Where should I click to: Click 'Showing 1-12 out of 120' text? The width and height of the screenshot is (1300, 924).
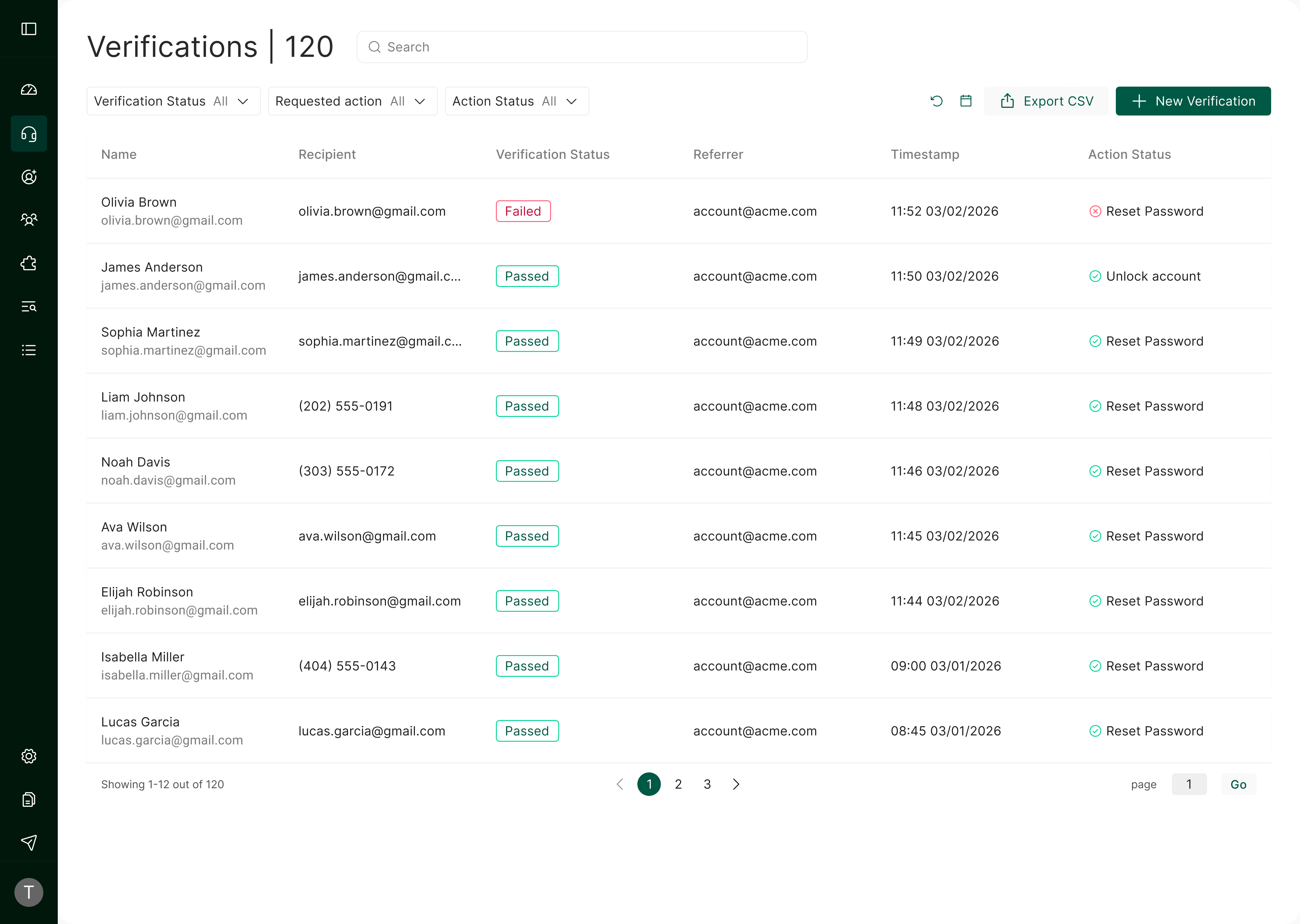[x=162, y=785]
